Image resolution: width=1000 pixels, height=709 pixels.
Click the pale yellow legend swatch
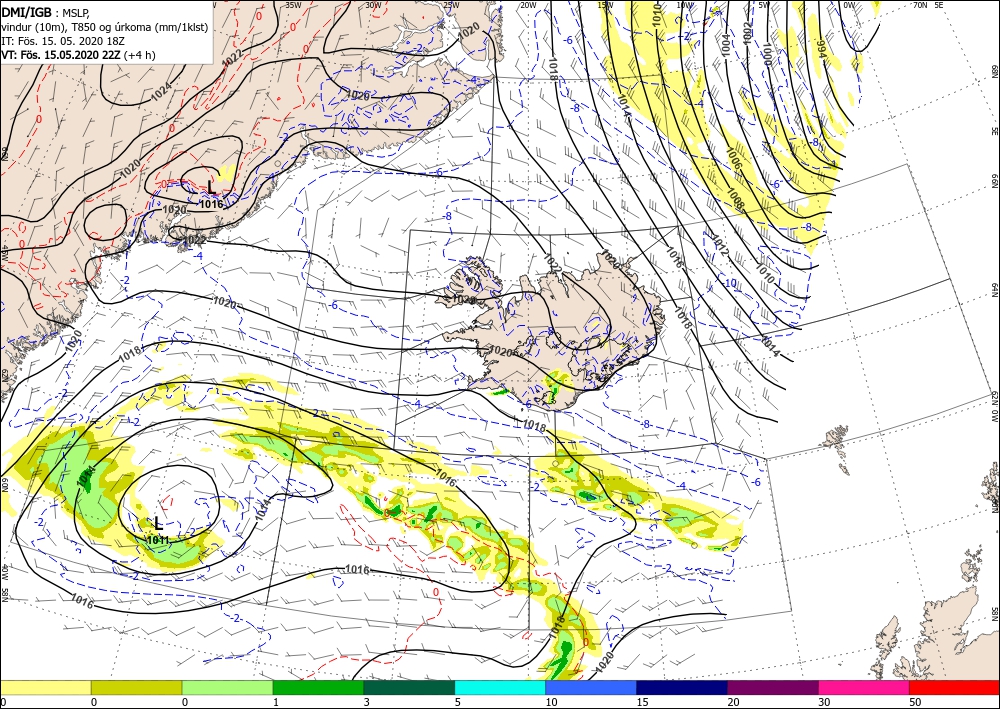pos(45,687)
